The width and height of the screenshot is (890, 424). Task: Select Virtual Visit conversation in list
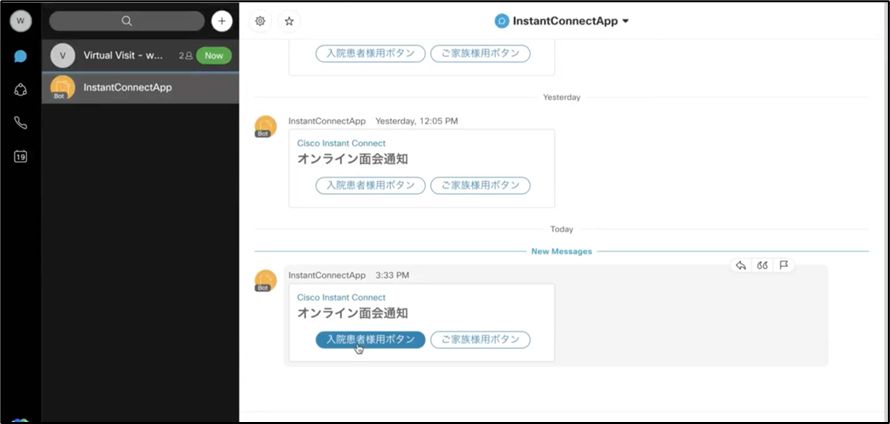click(x=140, y=56)
